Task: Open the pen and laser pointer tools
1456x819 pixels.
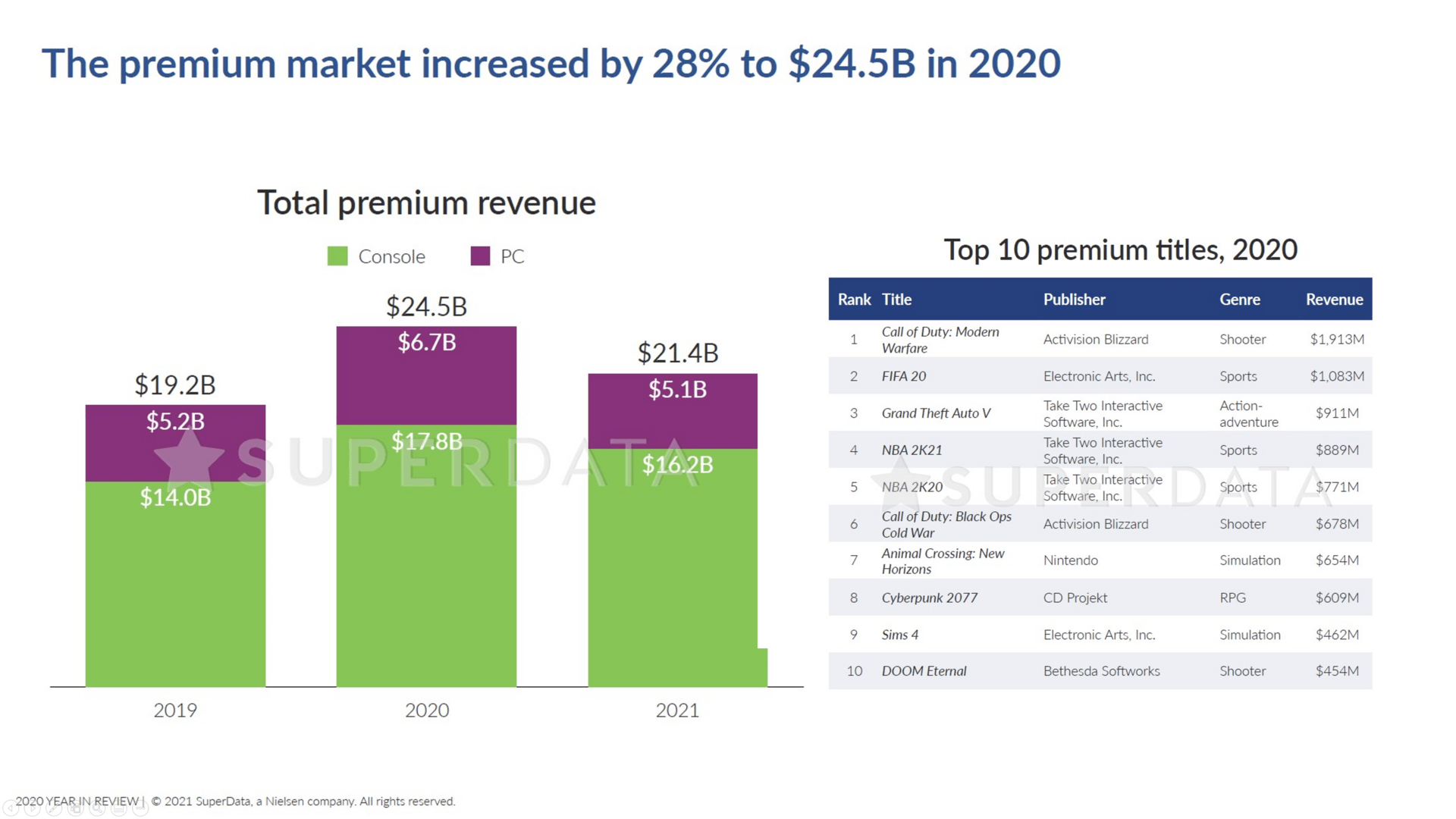Action: point(54,809)
